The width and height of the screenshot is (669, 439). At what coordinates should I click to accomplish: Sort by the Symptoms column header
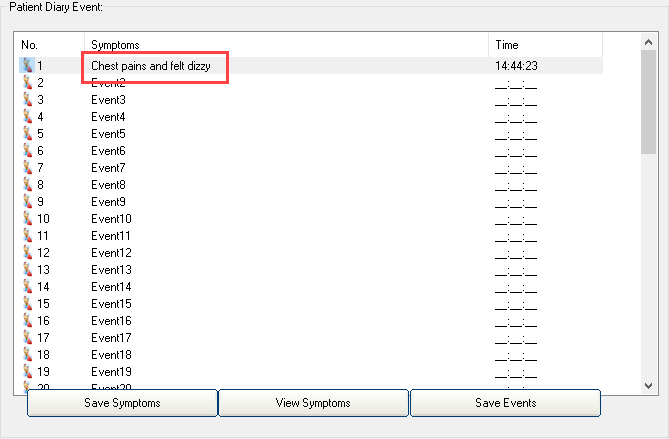(x=286, y=45)
